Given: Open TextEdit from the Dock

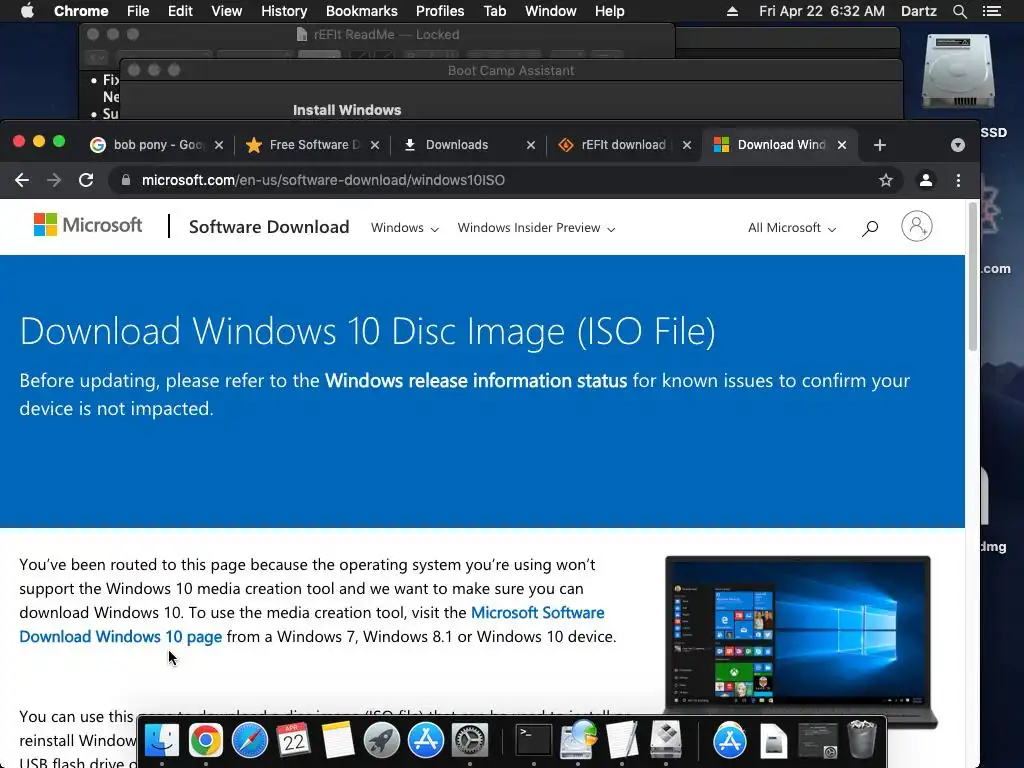Looking at the screenshot, I should click(x=621, y=741).
